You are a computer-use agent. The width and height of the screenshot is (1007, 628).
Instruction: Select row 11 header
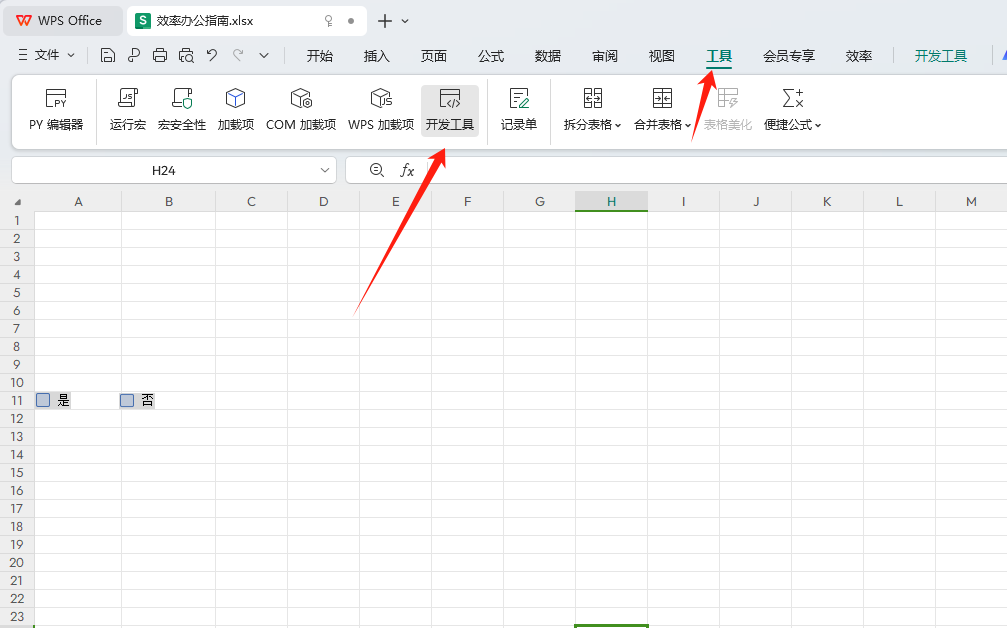click(17, 400)
